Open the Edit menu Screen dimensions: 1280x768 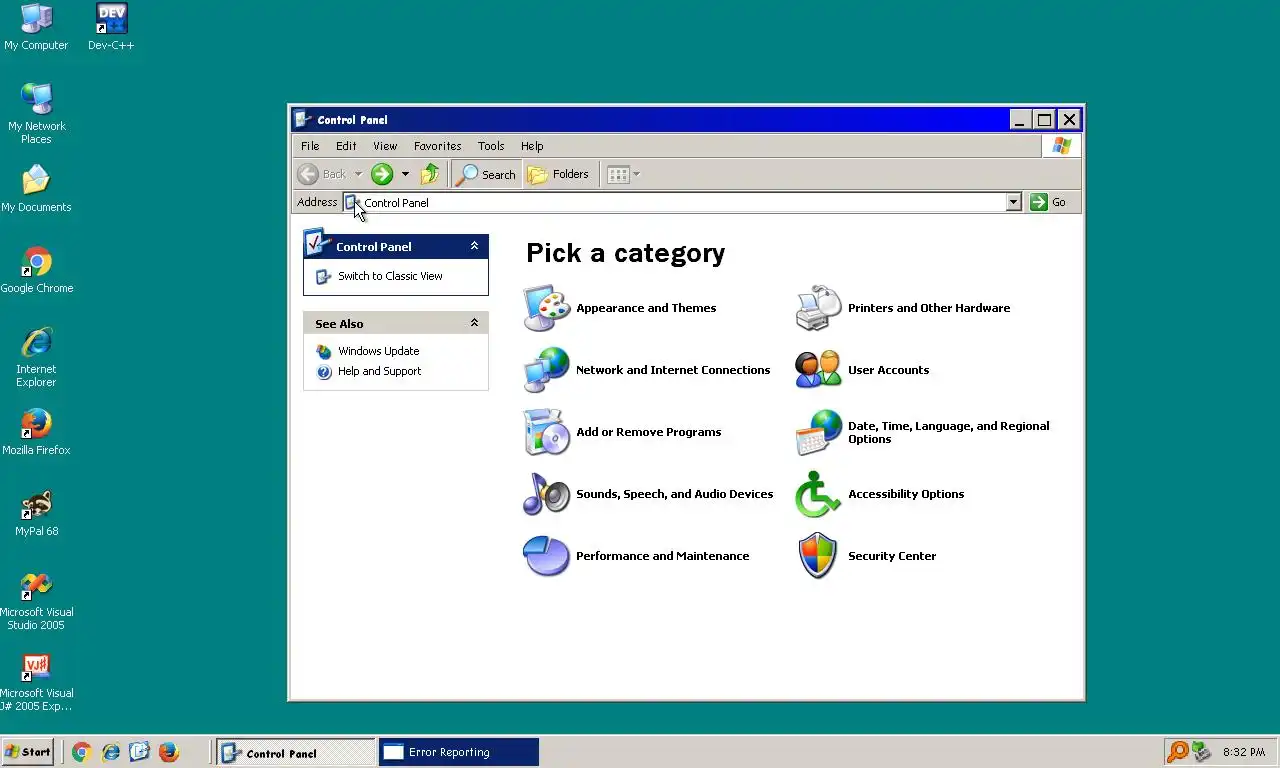pos(346,146)
